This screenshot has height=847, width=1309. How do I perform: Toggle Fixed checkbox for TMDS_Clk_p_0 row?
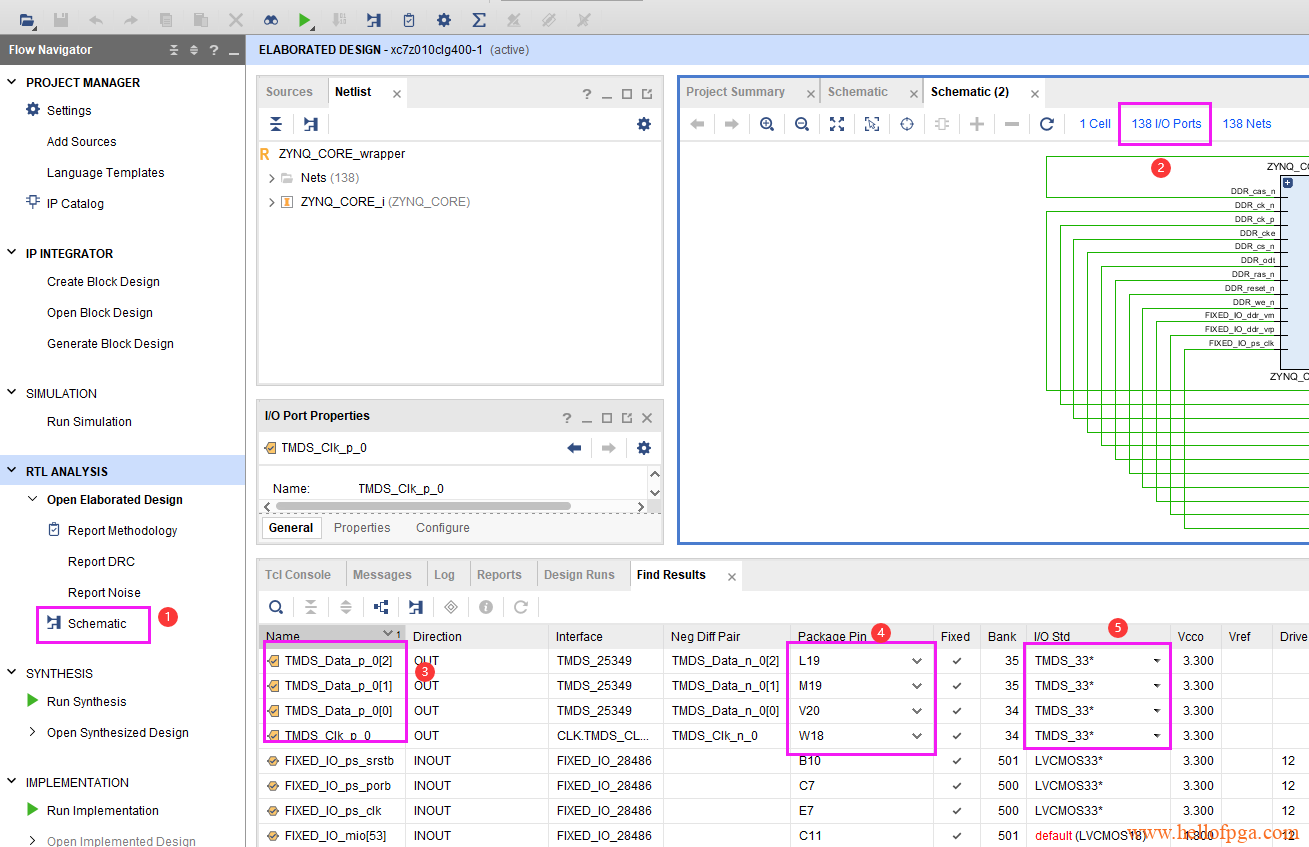(957, 736)
